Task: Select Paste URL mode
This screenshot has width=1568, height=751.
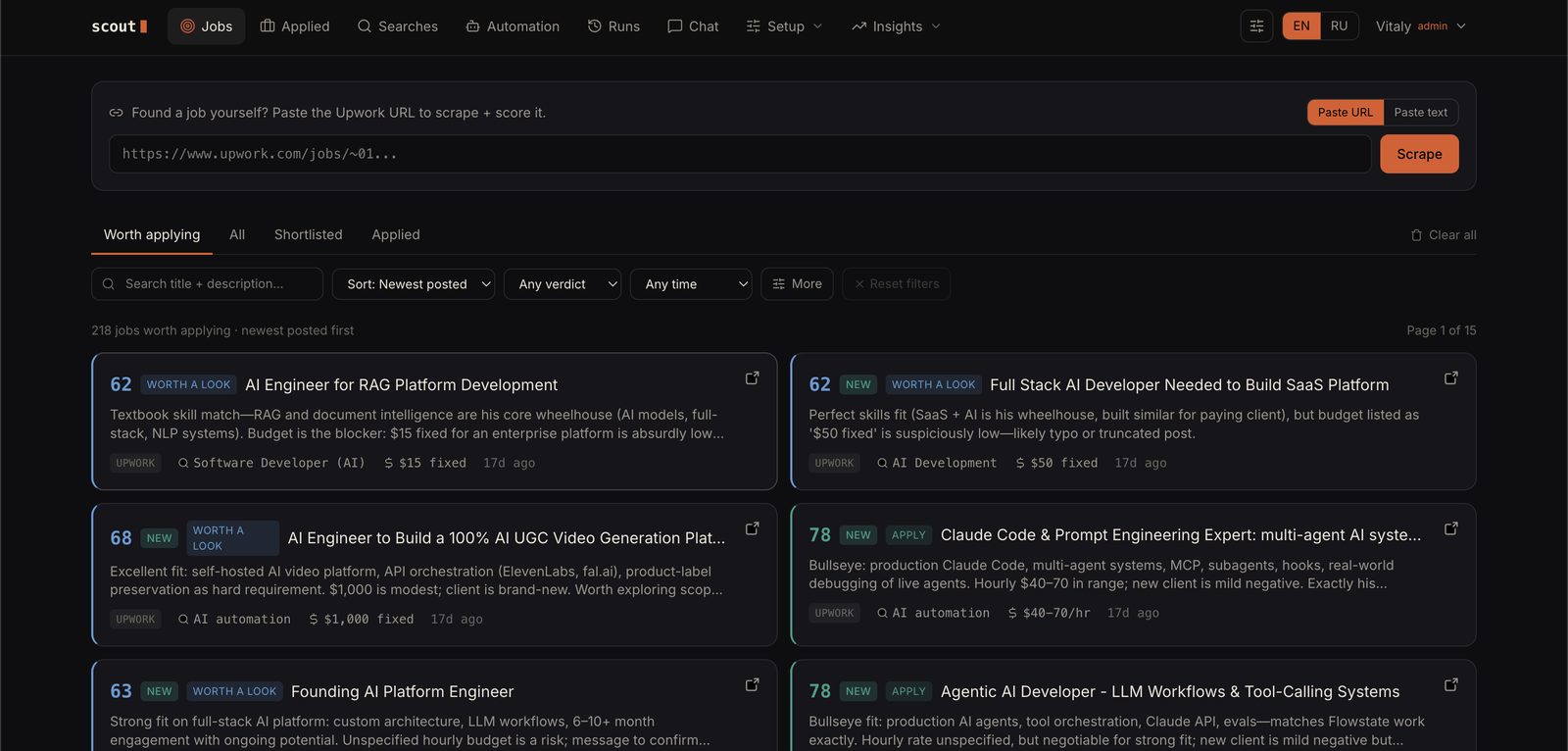Action: pyautogui.click(x=1346, y=113)
